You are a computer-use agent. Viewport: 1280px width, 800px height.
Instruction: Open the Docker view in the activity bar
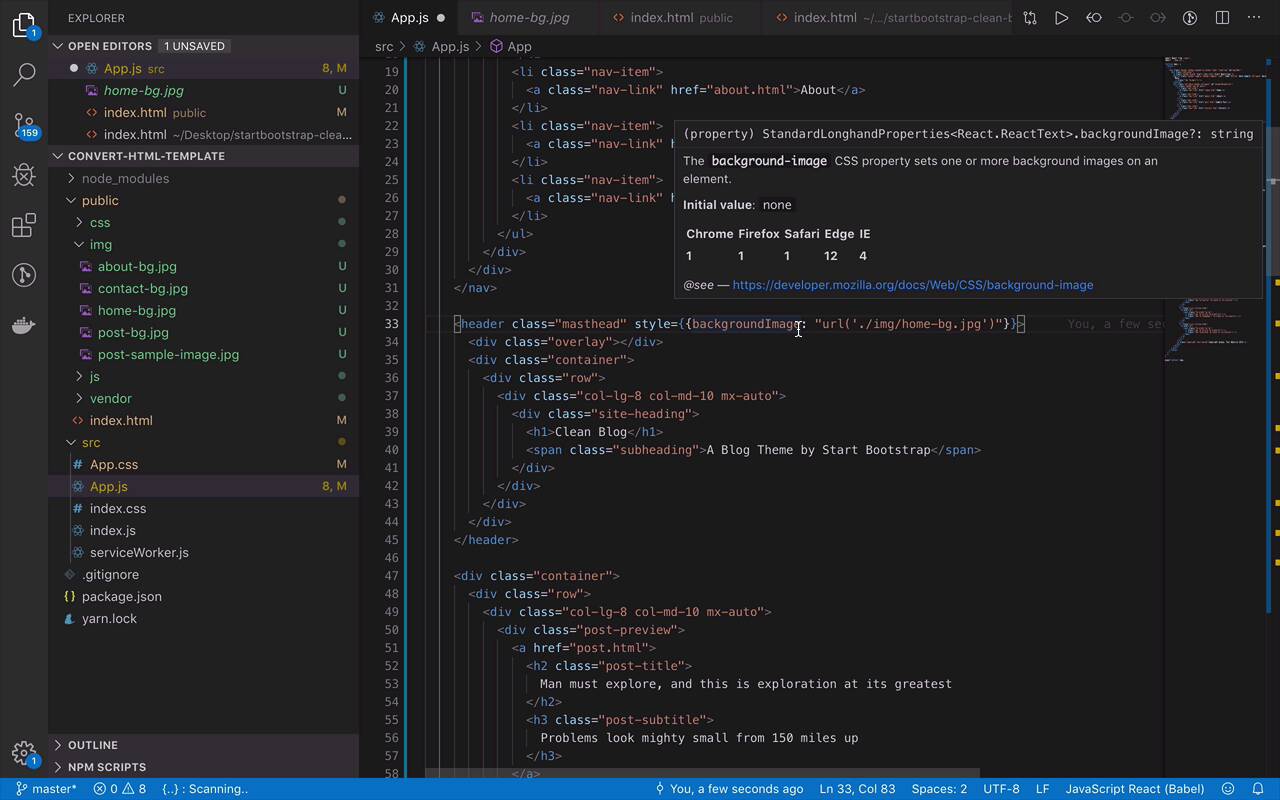pyautogui.click(x=24, y=325)
